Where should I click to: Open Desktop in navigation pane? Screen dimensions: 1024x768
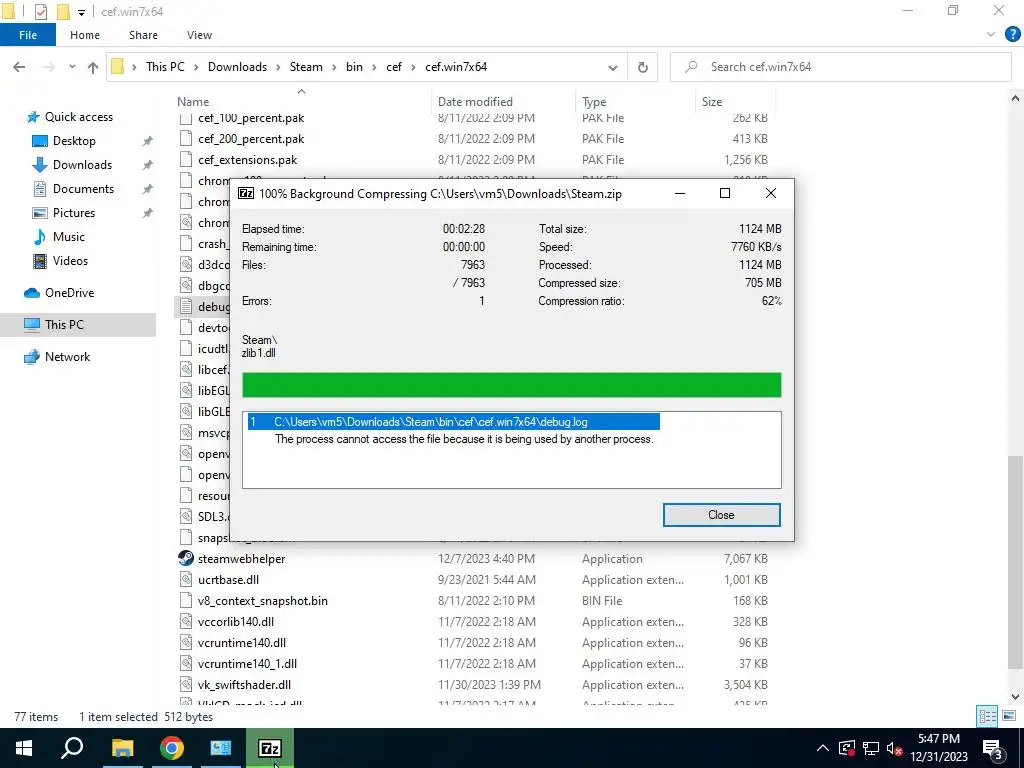[74, 141]
